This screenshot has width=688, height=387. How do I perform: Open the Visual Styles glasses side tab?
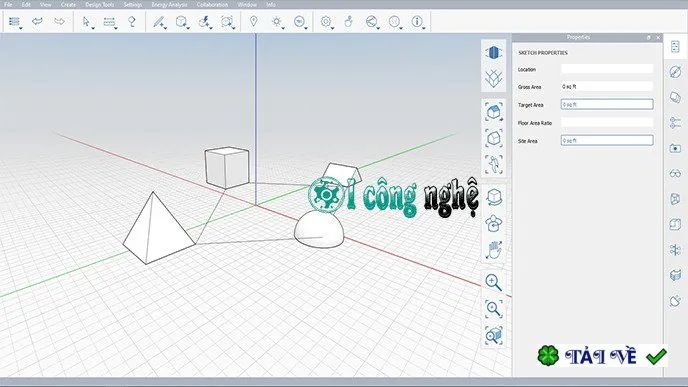675,174
